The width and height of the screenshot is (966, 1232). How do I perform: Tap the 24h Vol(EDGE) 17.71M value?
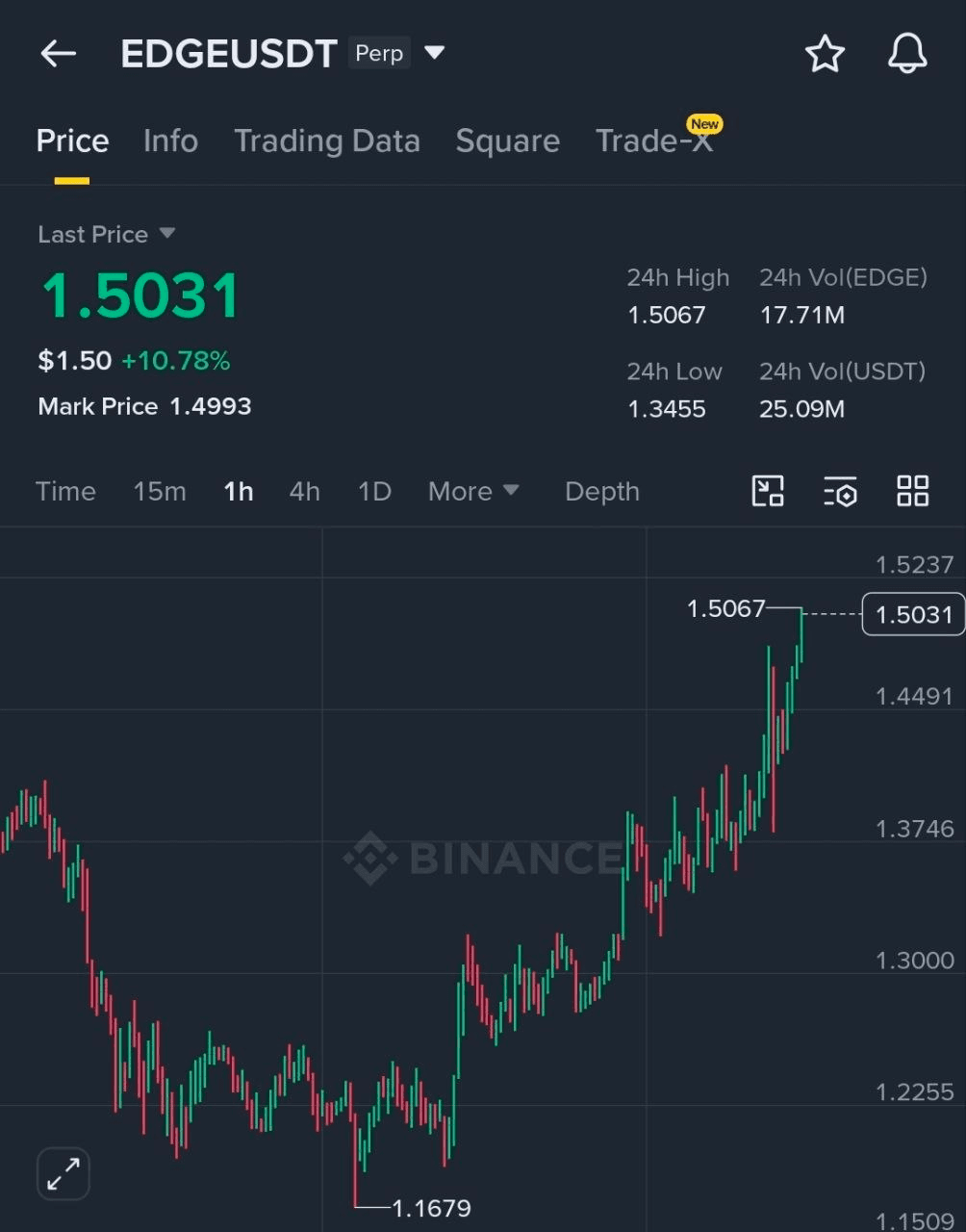[x=802, y=315]
